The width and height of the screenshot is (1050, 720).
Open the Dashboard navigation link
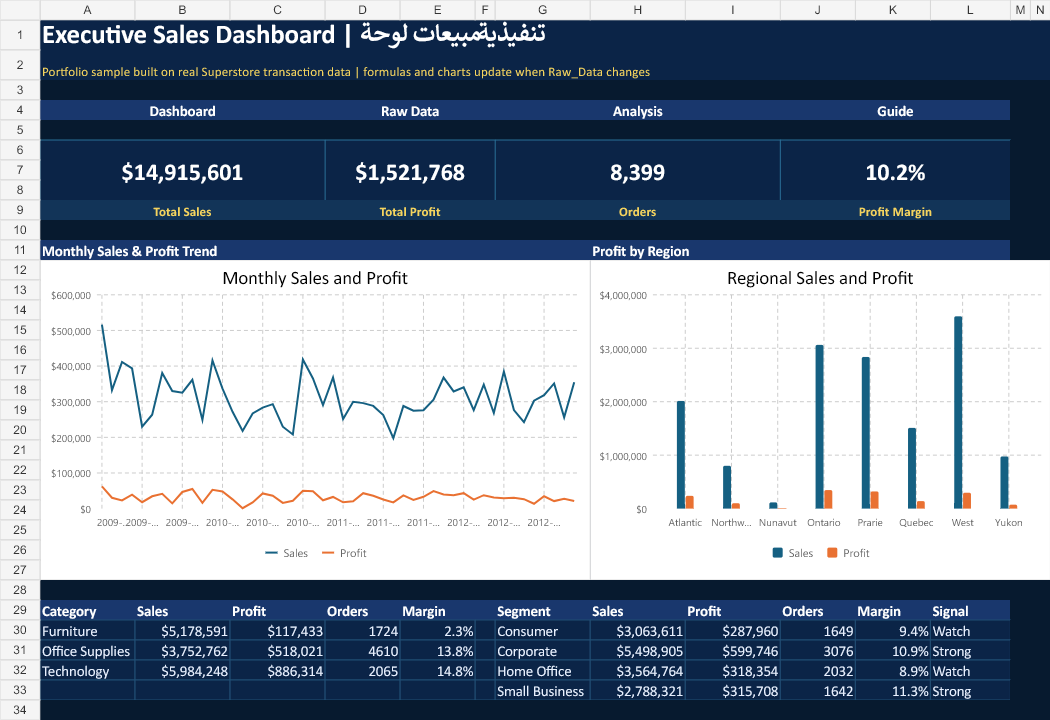[182, 111]
